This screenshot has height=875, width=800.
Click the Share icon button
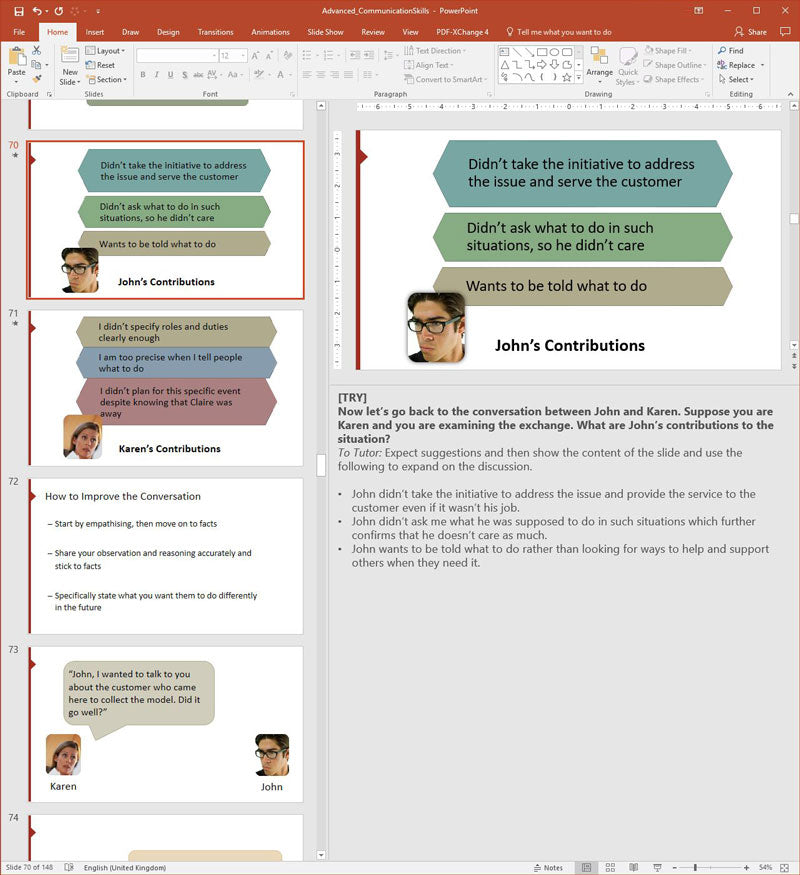(750, 32)
